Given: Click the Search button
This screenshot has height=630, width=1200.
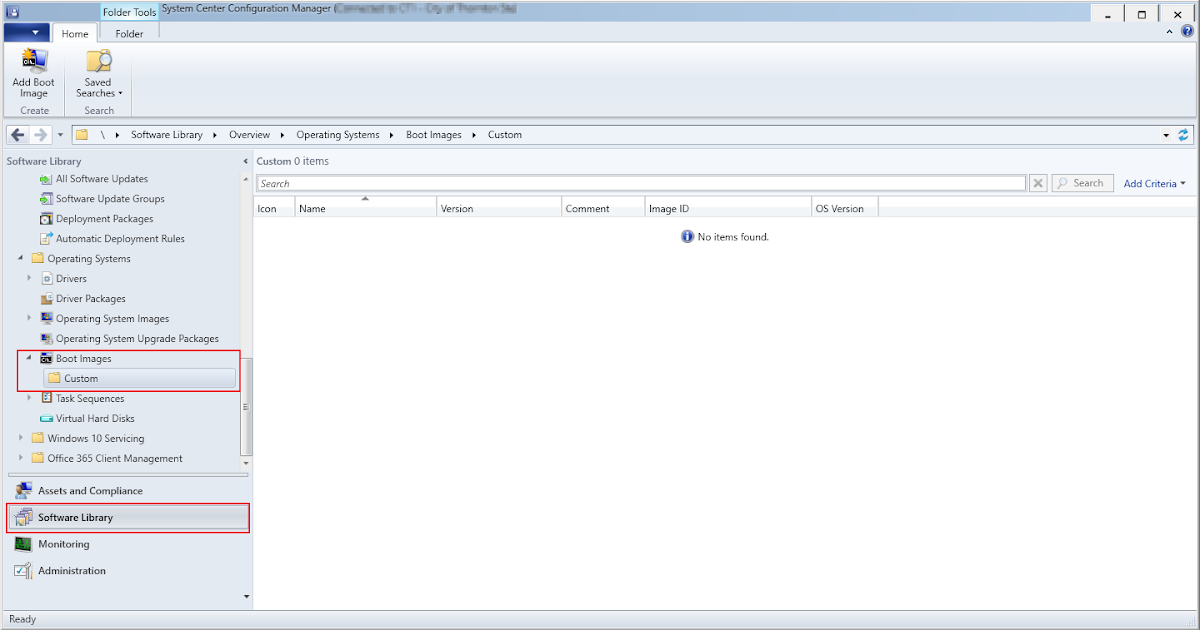Looking at the screenshot, I should pos(1082,182).
